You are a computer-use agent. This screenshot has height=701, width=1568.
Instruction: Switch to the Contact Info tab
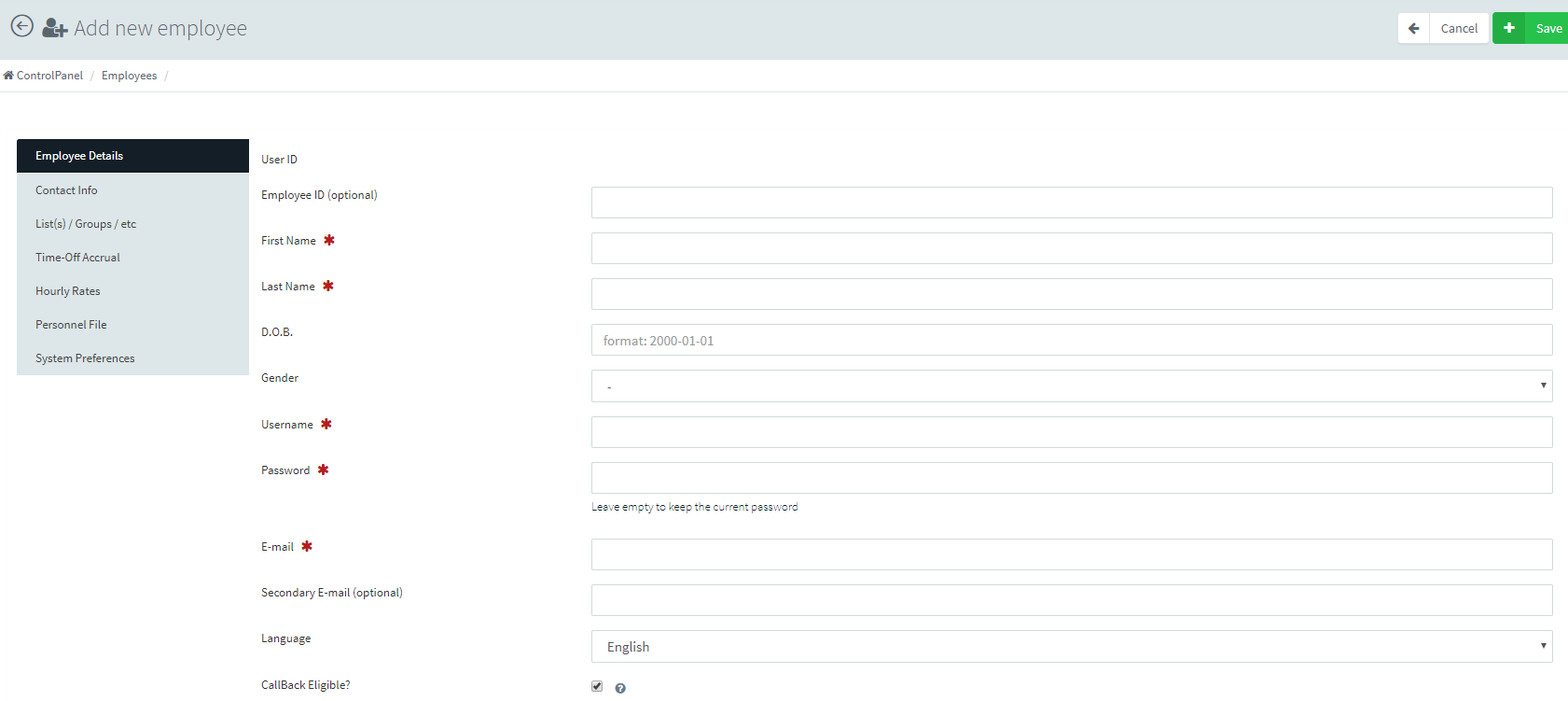132,189
